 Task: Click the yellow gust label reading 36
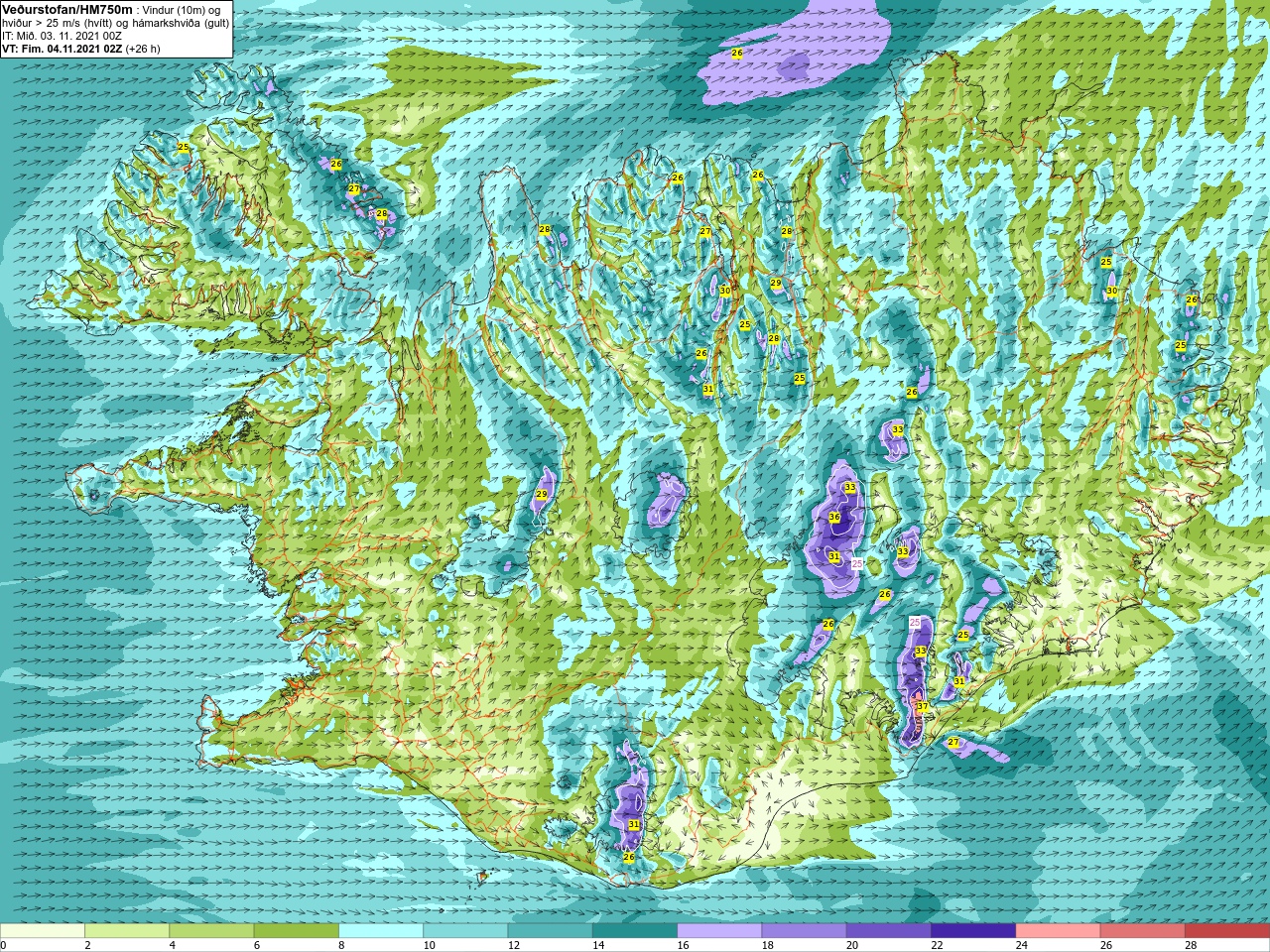834,517
